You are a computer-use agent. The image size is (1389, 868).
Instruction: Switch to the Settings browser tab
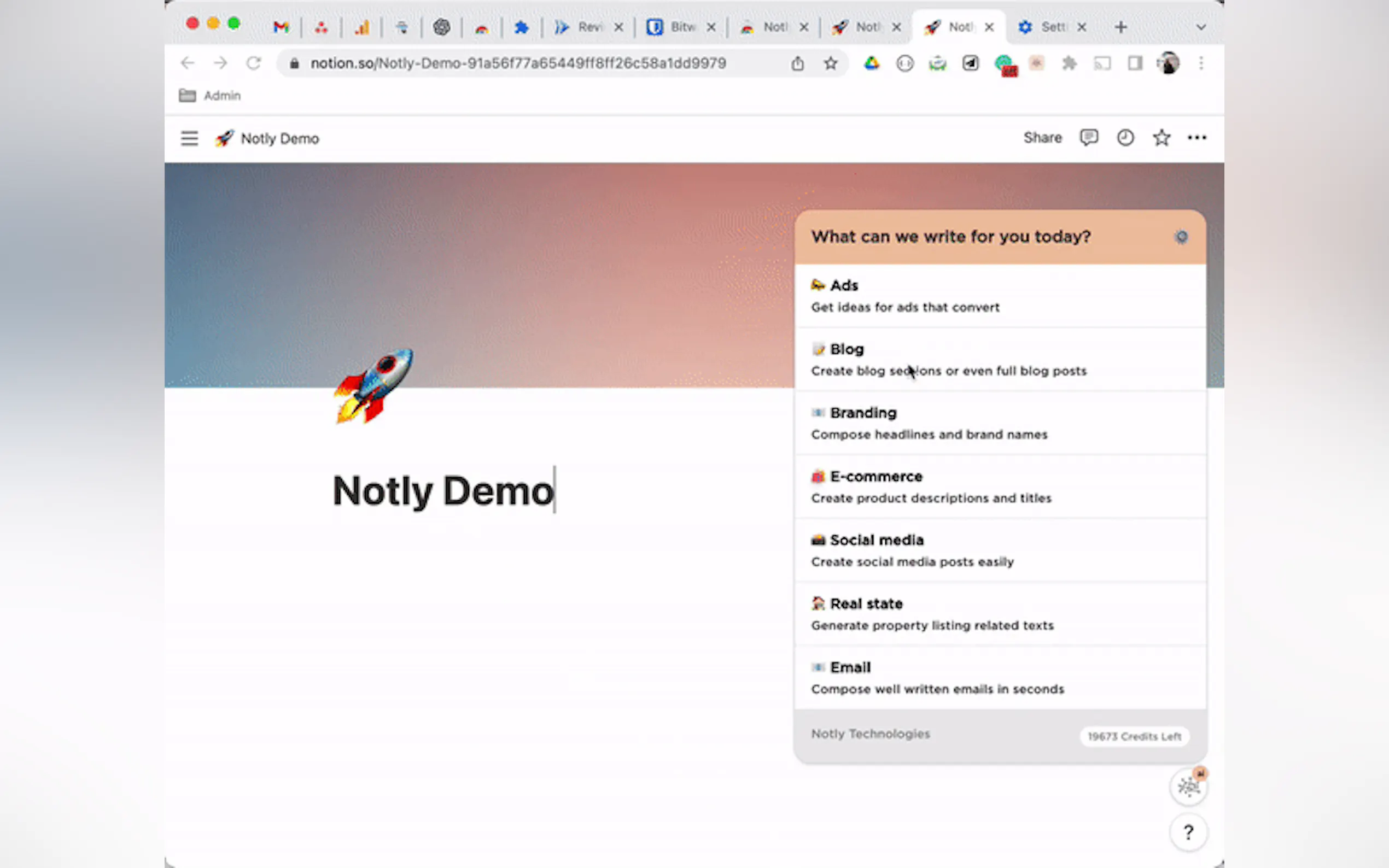(1045, 27)
